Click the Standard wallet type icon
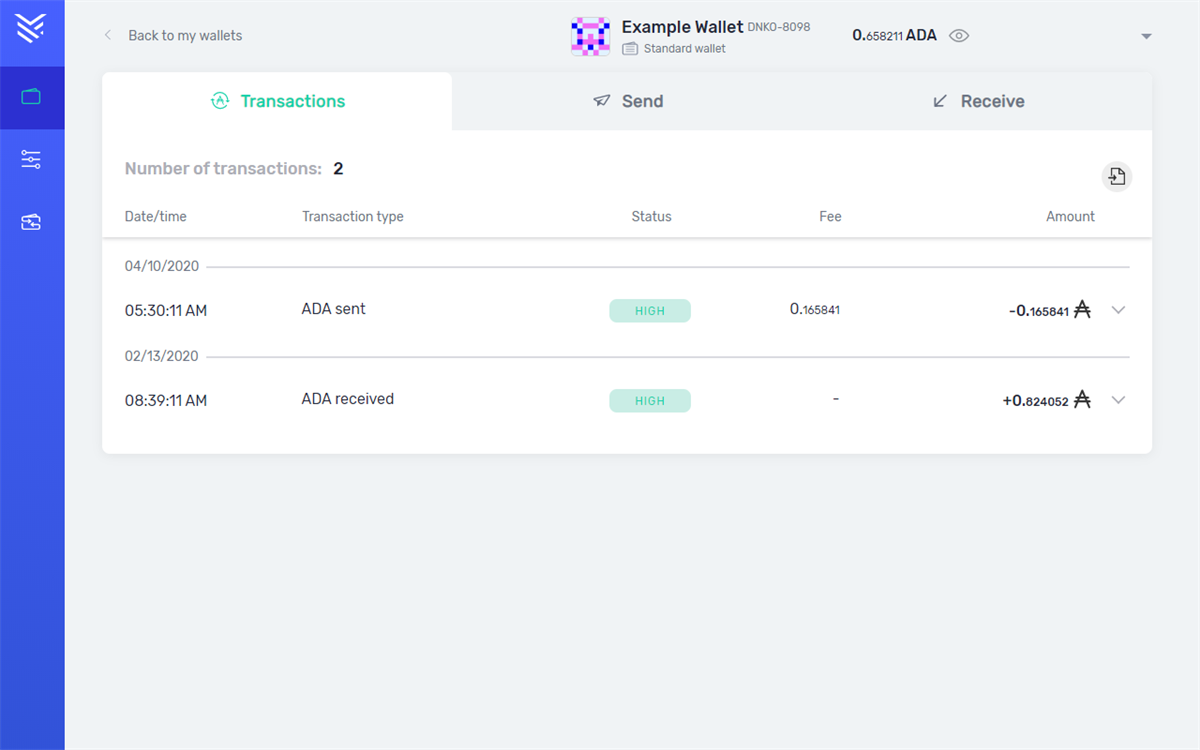This screenshot has height=750, width=1200. pos(630,48)
